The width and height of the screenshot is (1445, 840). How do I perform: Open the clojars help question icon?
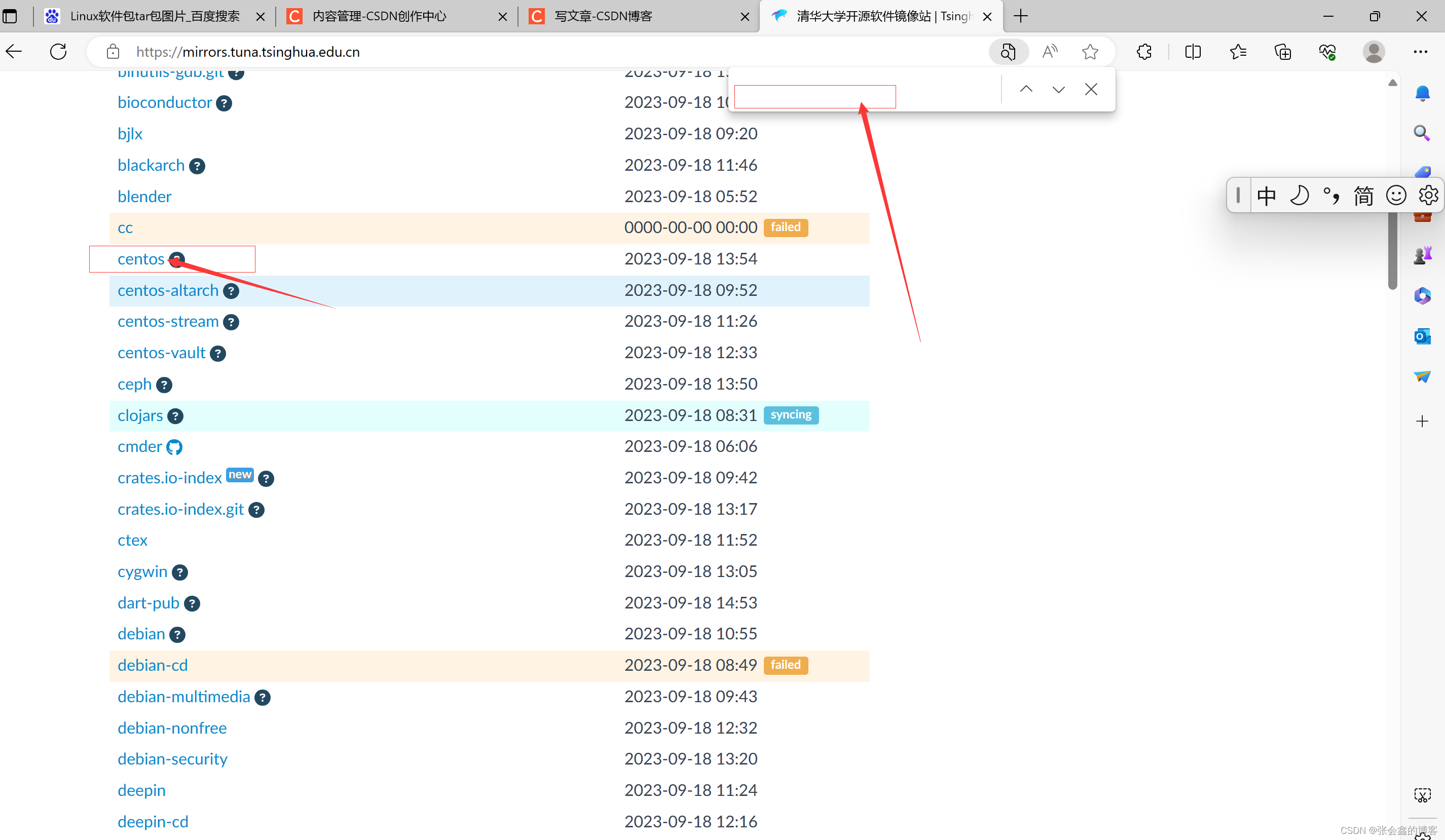click(x=175, y=416)
